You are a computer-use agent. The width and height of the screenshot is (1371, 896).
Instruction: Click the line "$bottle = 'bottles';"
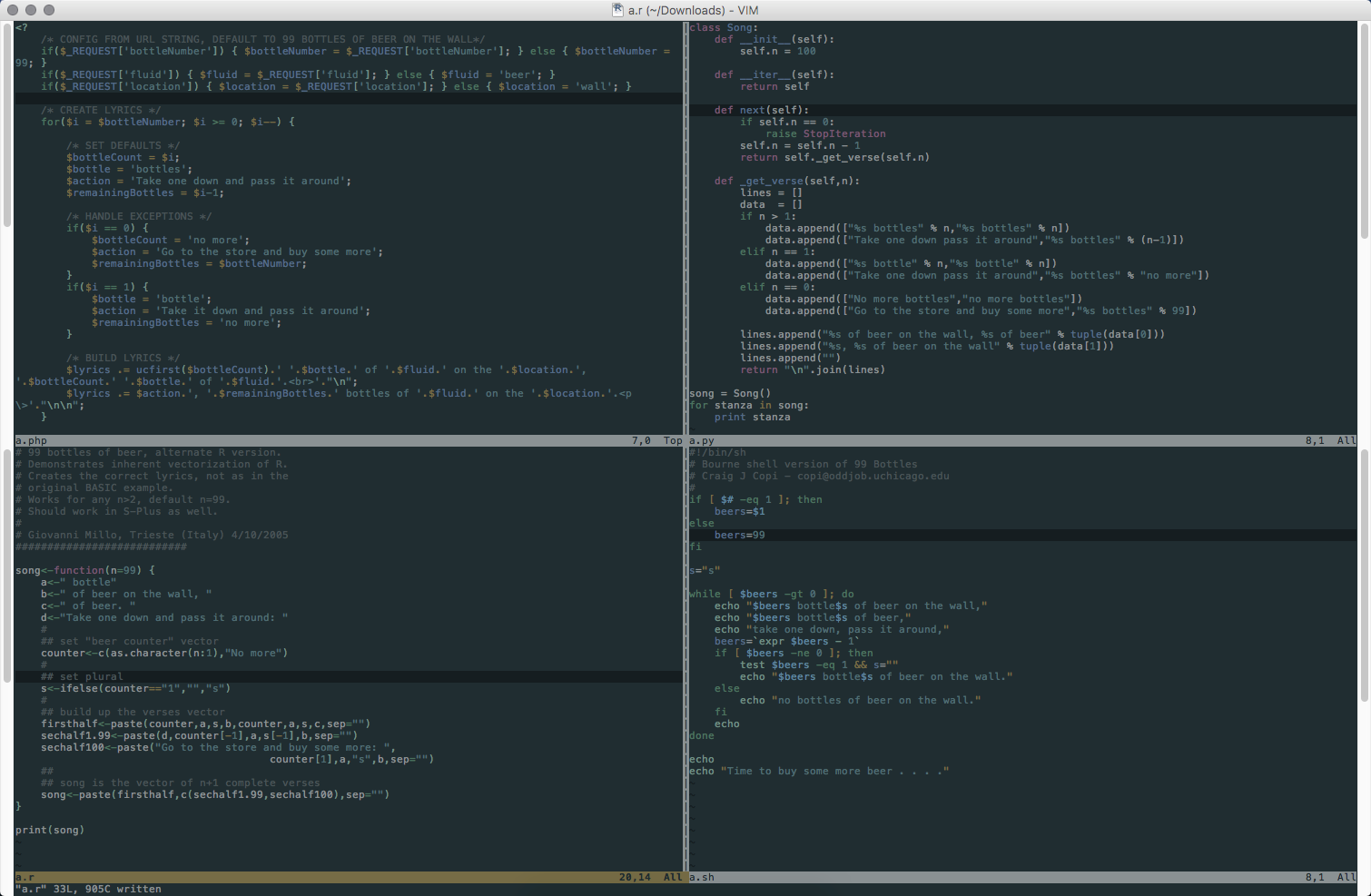(130, 169)
